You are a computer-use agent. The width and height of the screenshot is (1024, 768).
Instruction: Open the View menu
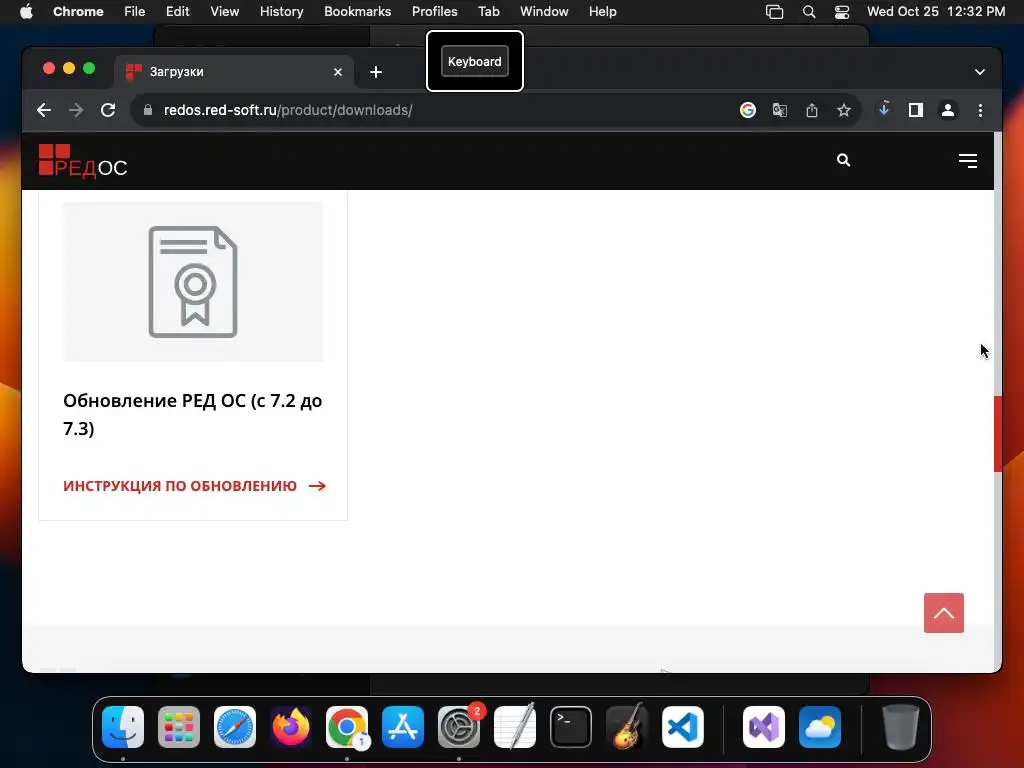(x=225, y=12)
